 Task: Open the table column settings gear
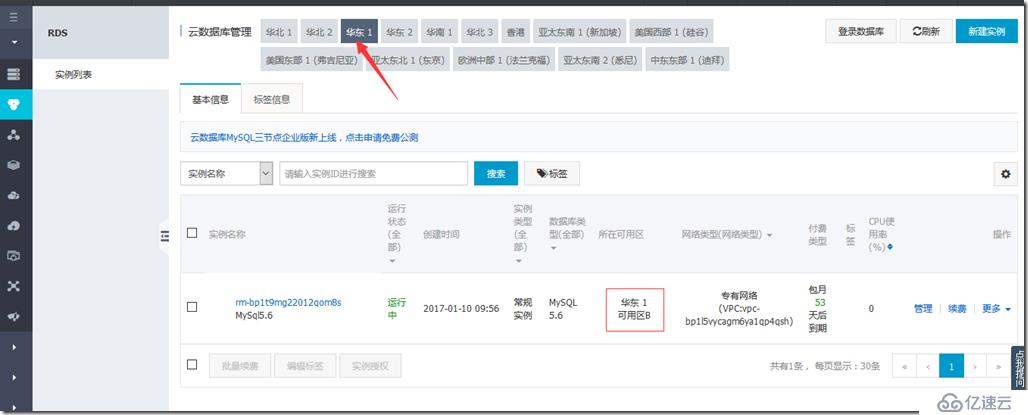[1005, 174]
